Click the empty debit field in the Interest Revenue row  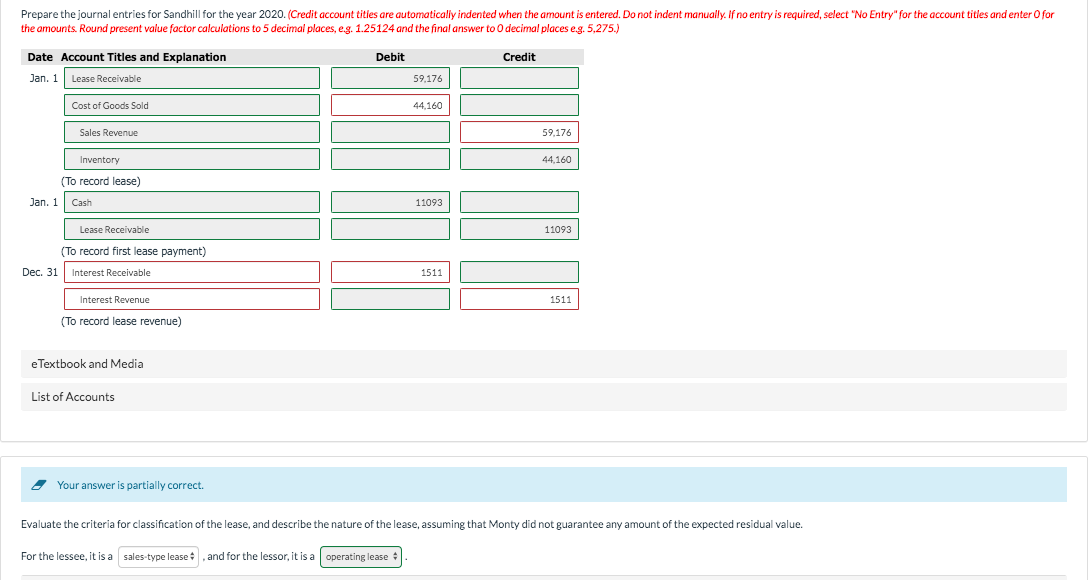390,299
